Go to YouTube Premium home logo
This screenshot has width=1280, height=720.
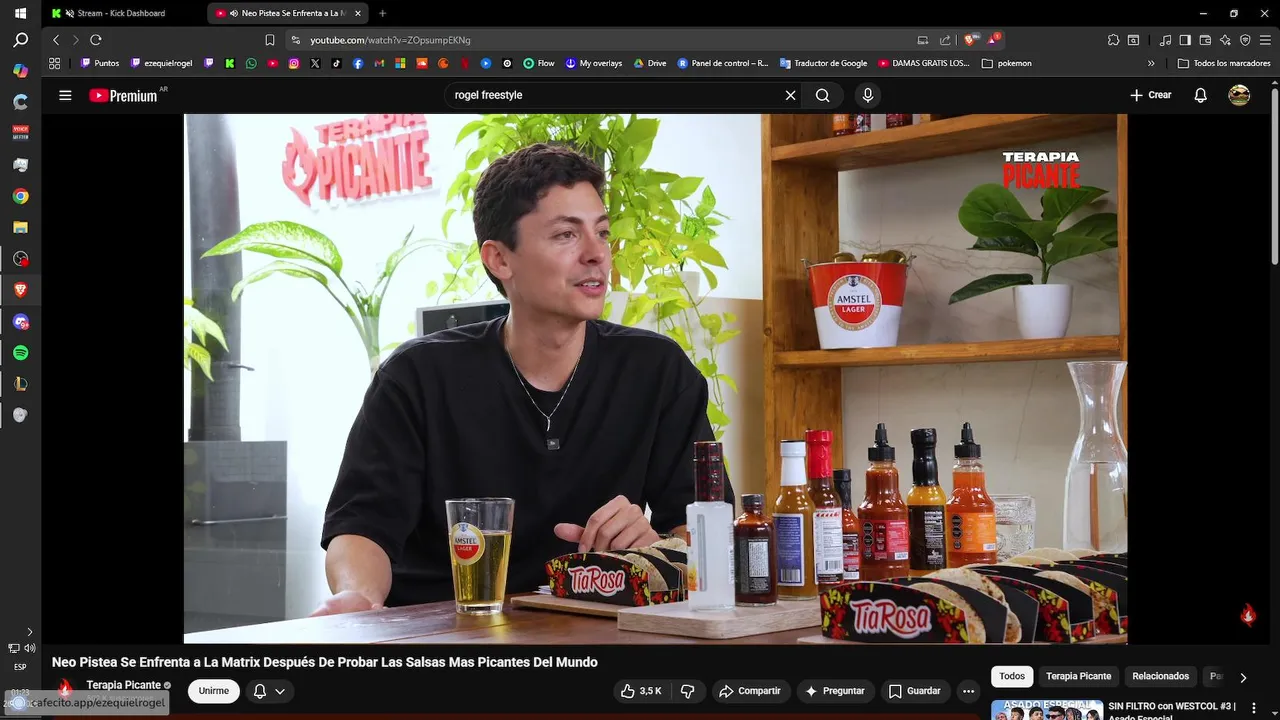pos(124,95)
